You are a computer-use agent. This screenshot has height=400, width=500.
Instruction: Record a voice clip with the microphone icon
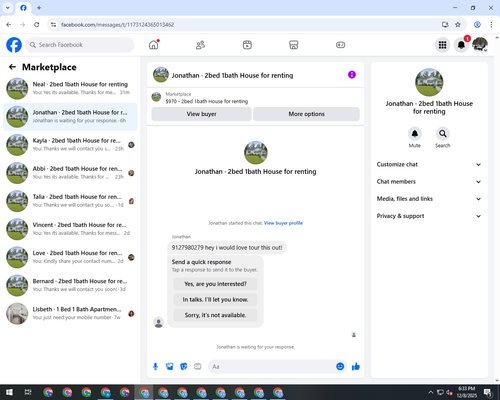(155, 367)
